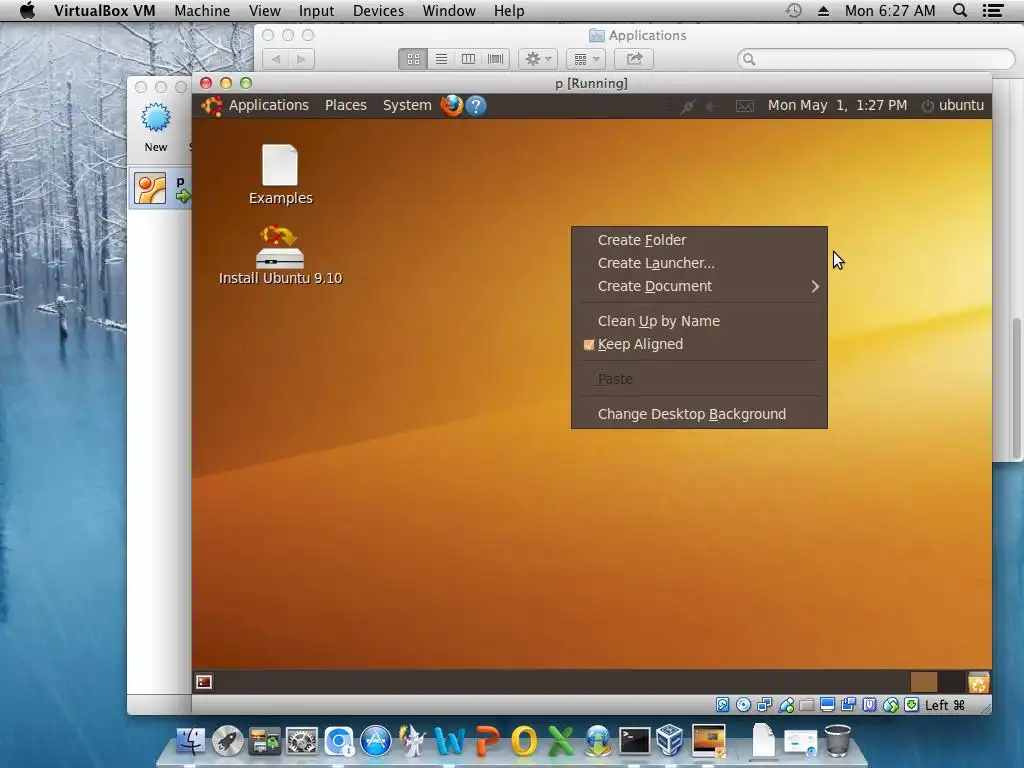1024x768 pixels.
Task: Switch Finder to icon view
Action: pos(413,59)
